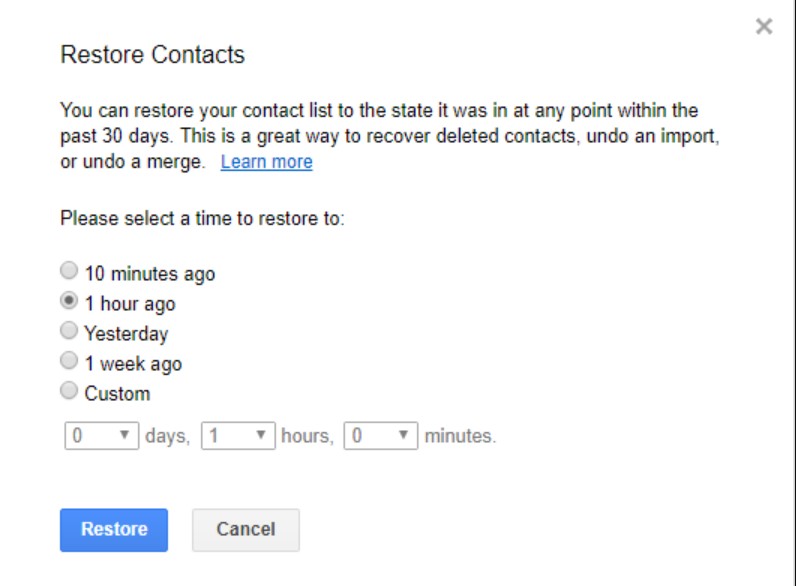This screenshot has width=796, height=586.
Task: Pick the 1 week ago radio button
Action: pos(69,361)
